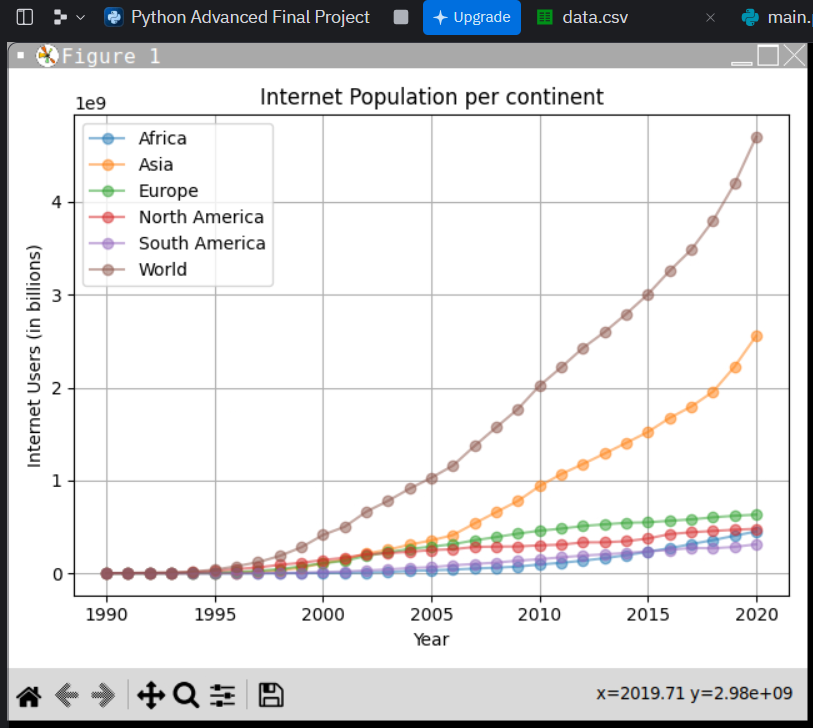This screenshot has width=813, height=728.
Task: Click the Upgrade button
Action: 471,18
